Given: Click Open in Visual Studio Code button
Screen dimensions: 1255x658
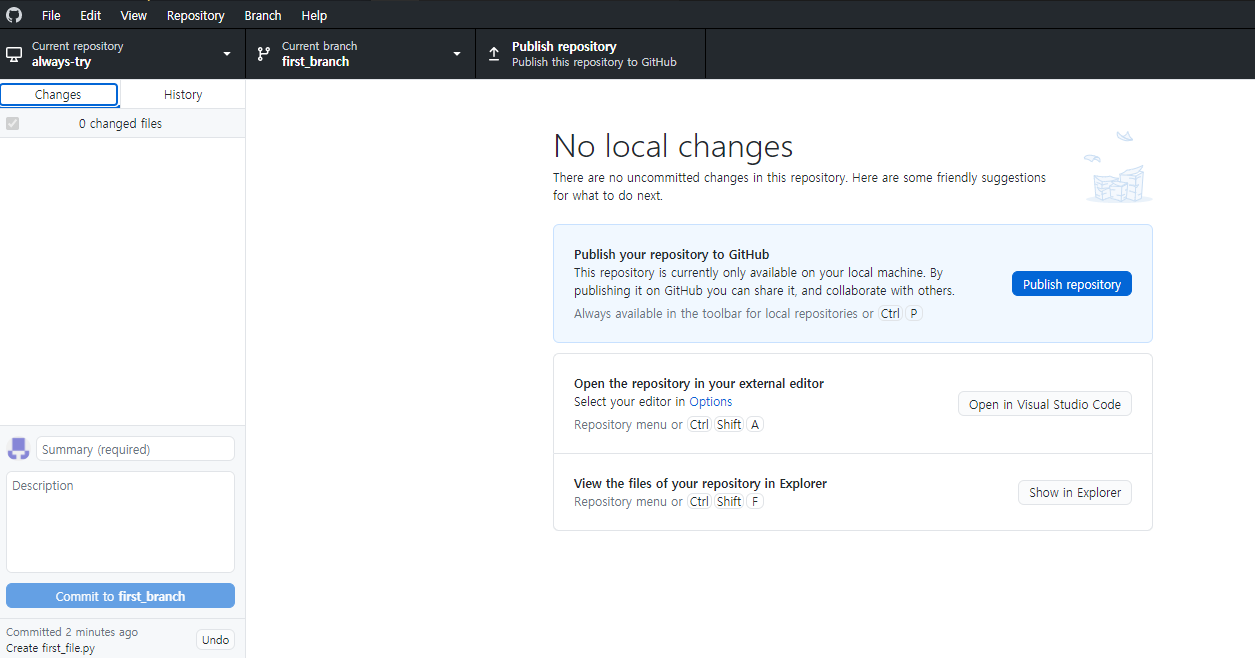Looking at the screenshot, I should coord(1045,404).
